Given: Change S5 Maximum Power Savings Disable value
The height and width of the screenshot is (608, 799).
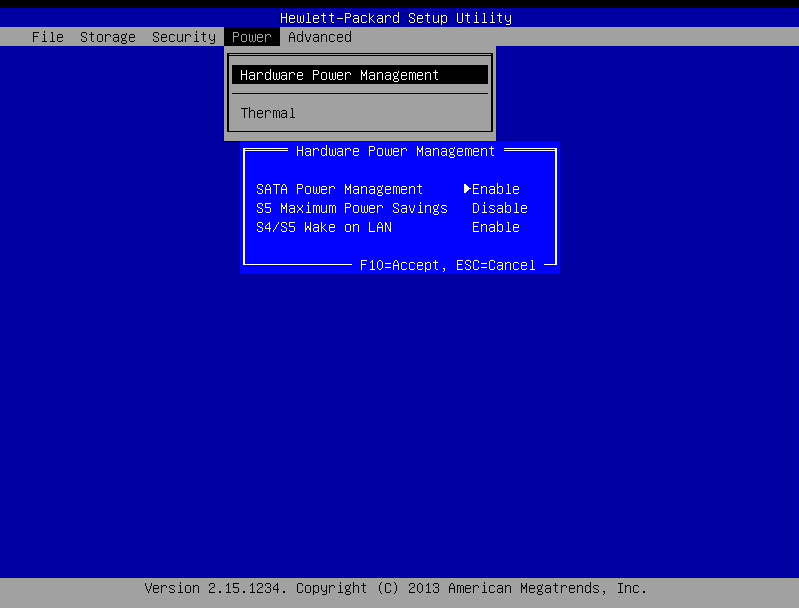Looking at the screenshot, I should (499, 208).
